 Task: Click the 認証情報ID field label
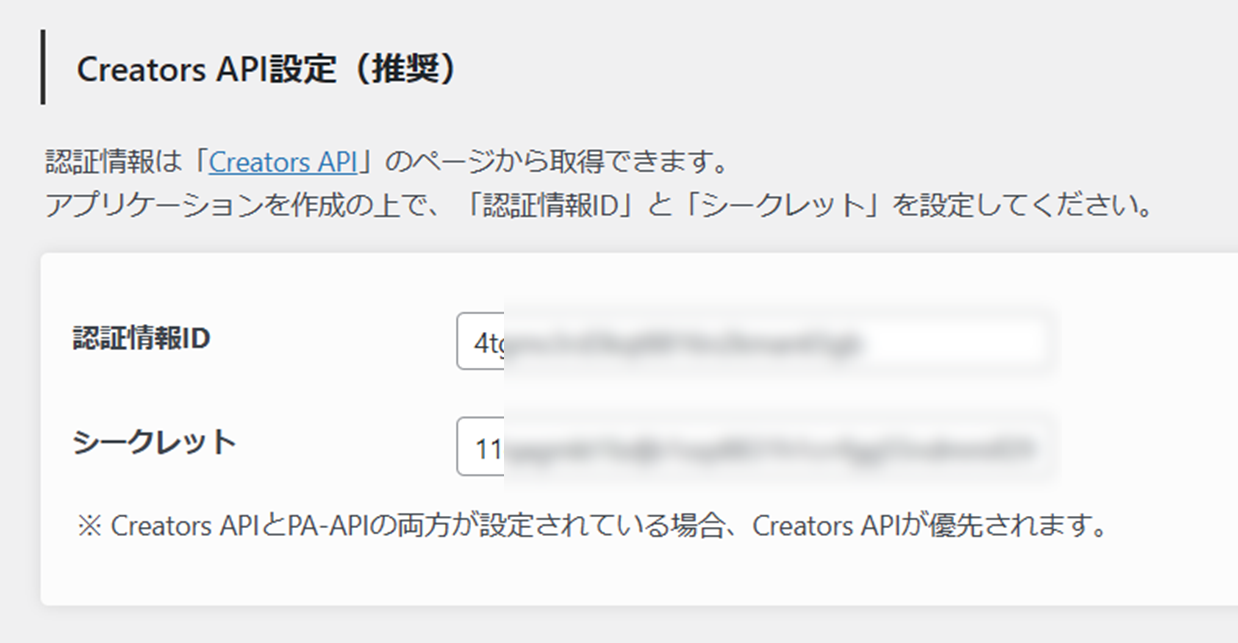click(x=141, y=339)
